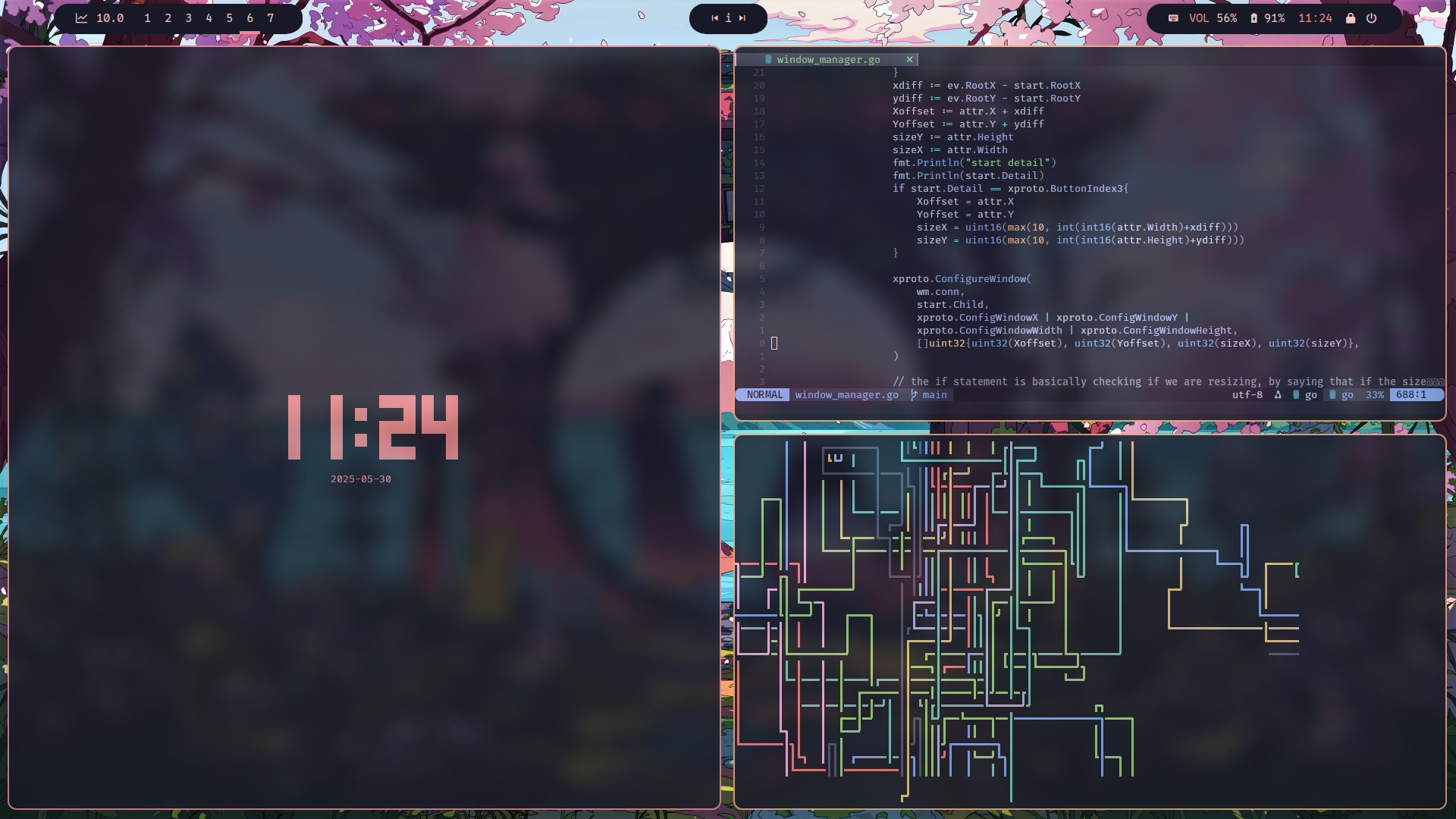
Task: Click the CPU load chart icon
Action: 81,18
